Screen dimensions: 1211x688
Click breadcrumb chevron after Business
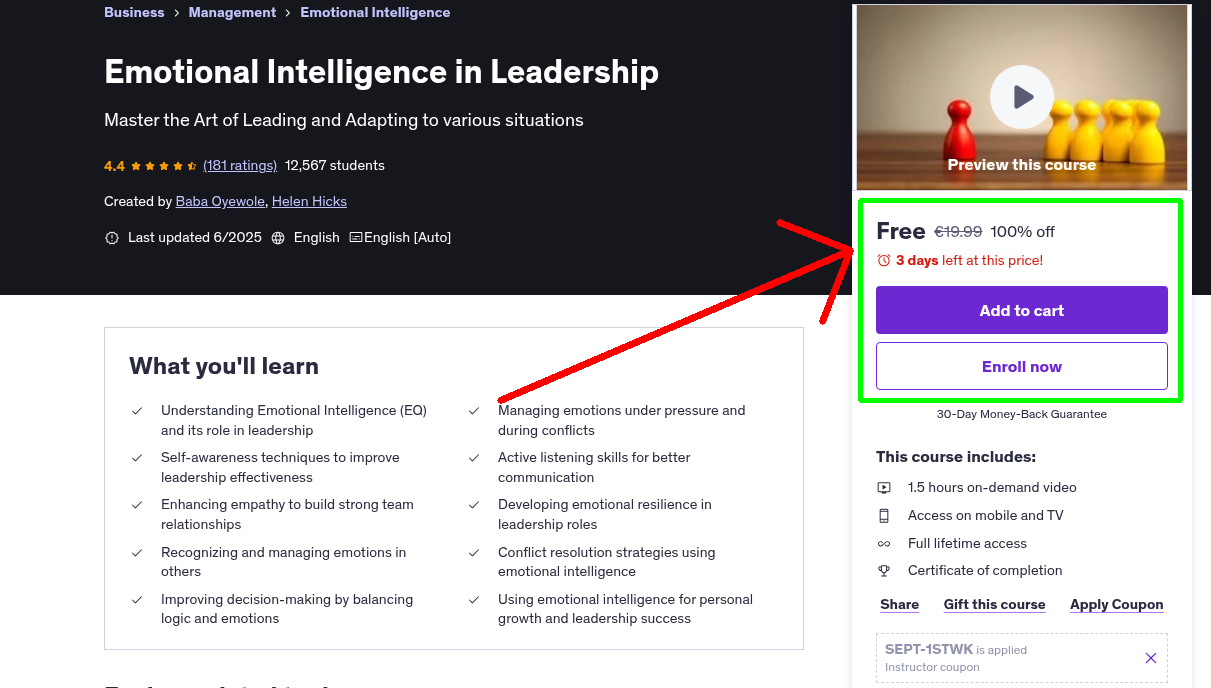(177, 13)
